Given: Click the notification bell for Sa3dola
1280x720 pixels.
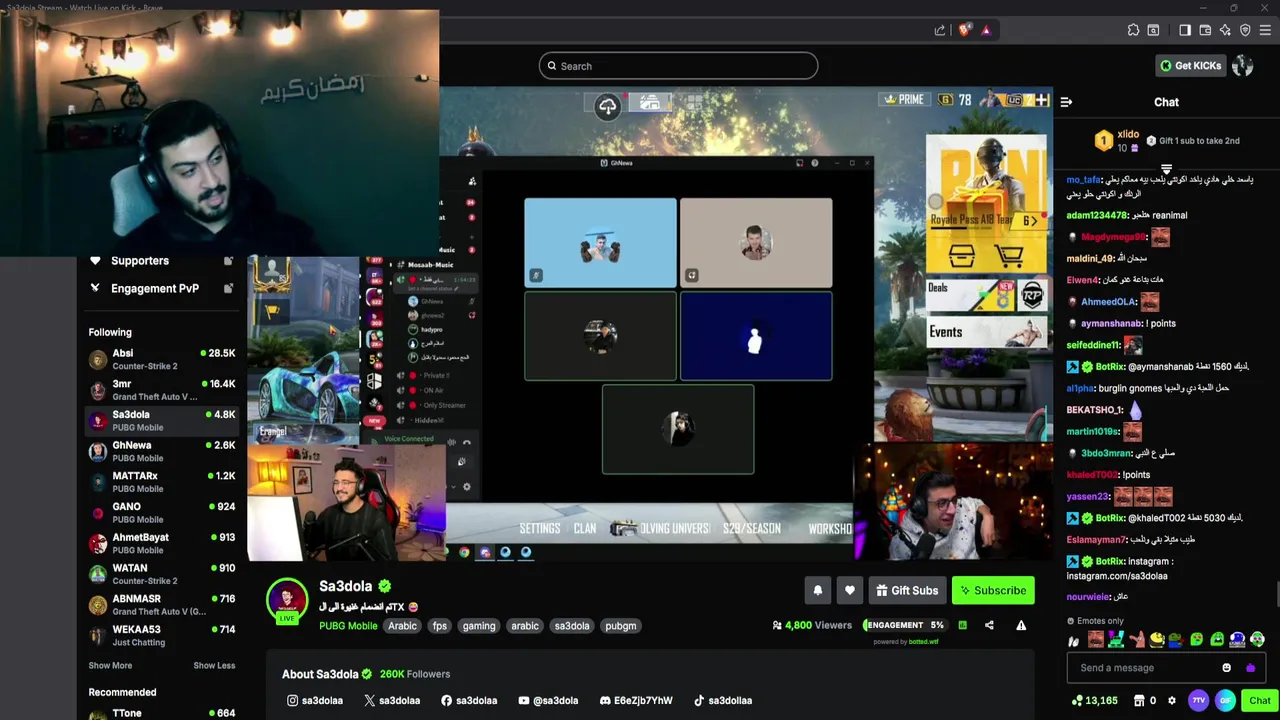Looking at the screenshot, I should point(817,591).
